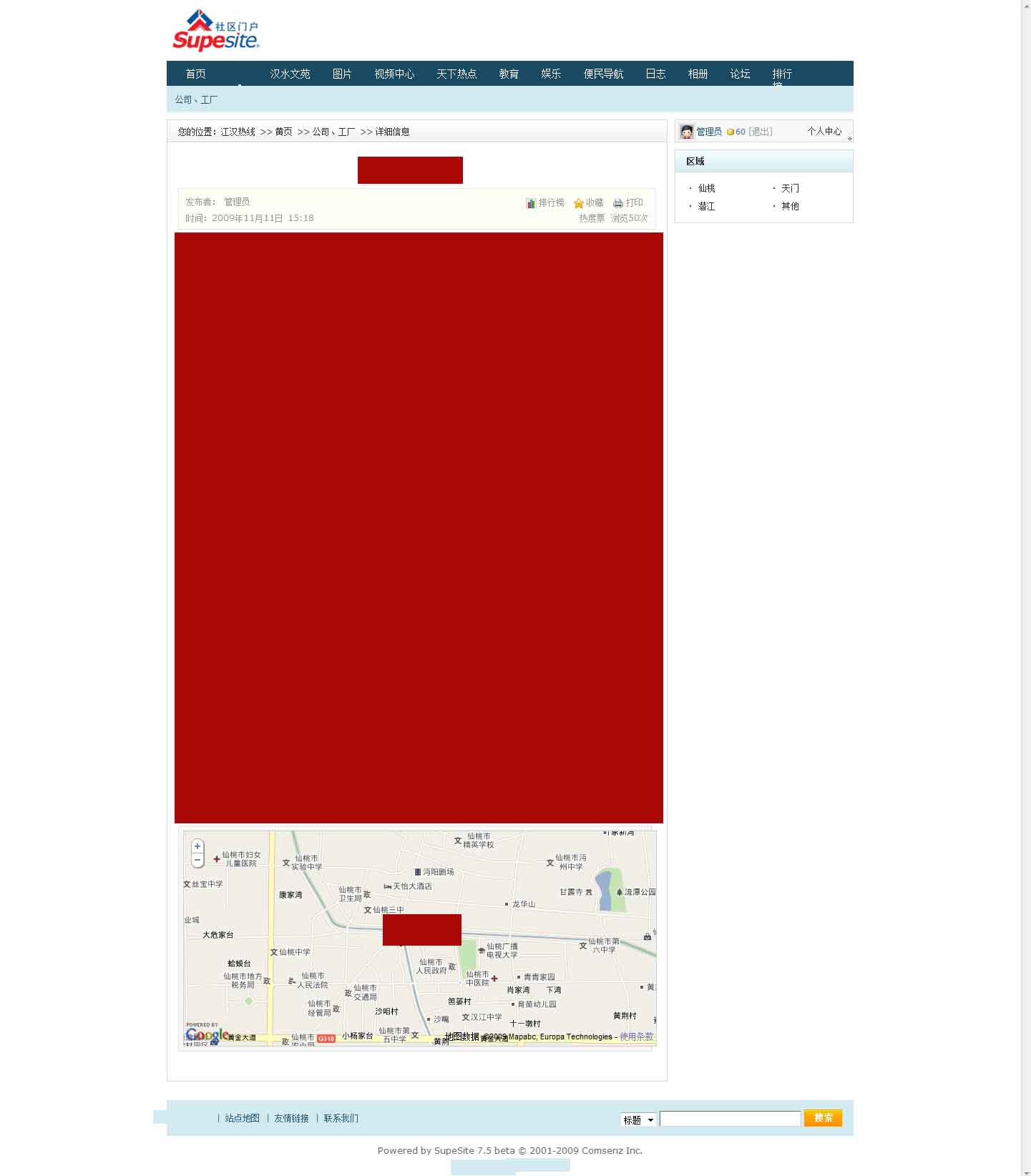Zoom out the map with the minus button
The height and width of the screenshot is (1176, 1031).
(197, 860)
